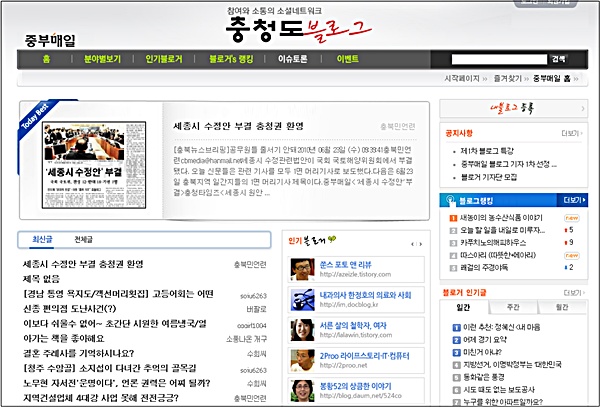Screen dimensions: 600x407
Task: Open rank 3 카푸치노의커피하우스
Action: click(493, 243)
